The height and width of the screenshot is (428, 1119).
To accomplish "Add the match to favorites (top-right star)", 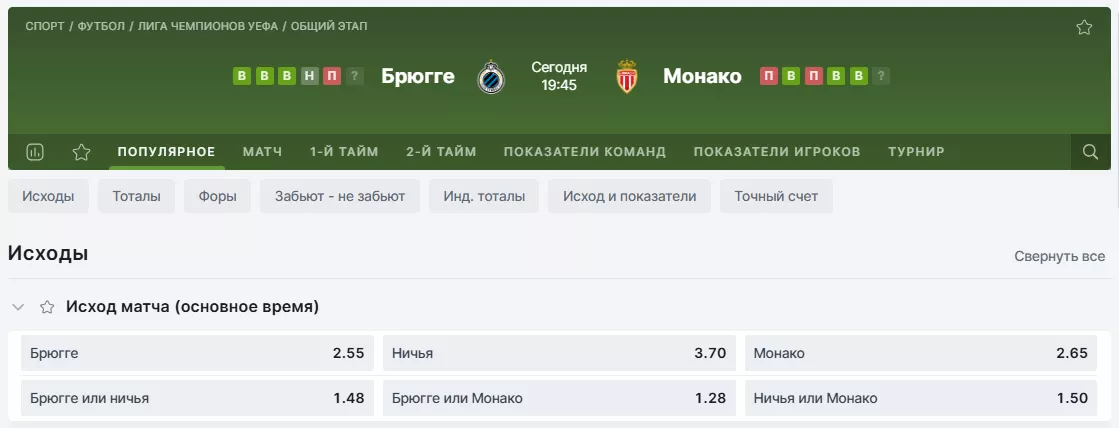I will 1084,28.
